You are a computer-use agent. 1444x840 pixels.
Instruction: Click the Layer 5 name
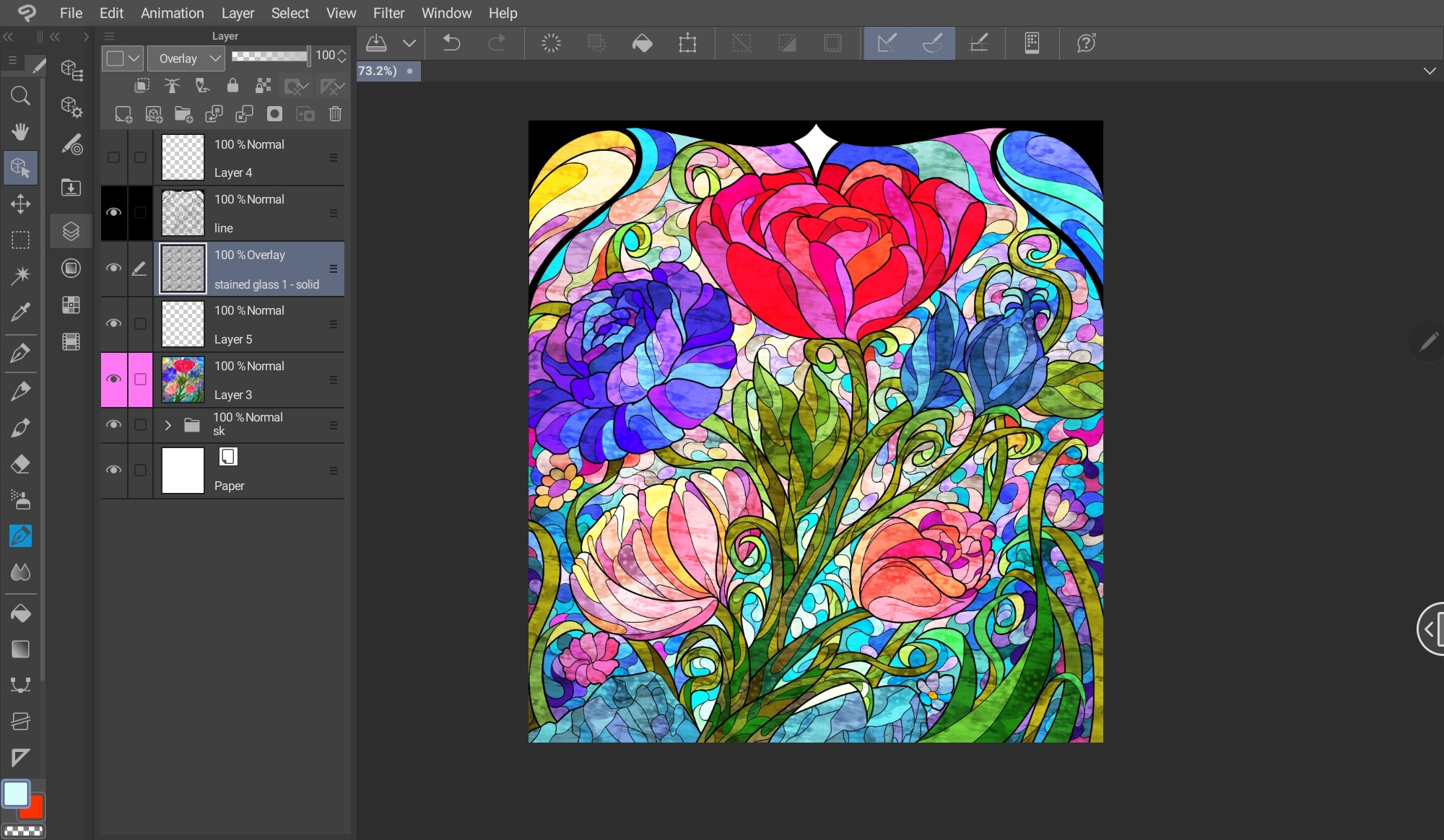pos(233,339)
